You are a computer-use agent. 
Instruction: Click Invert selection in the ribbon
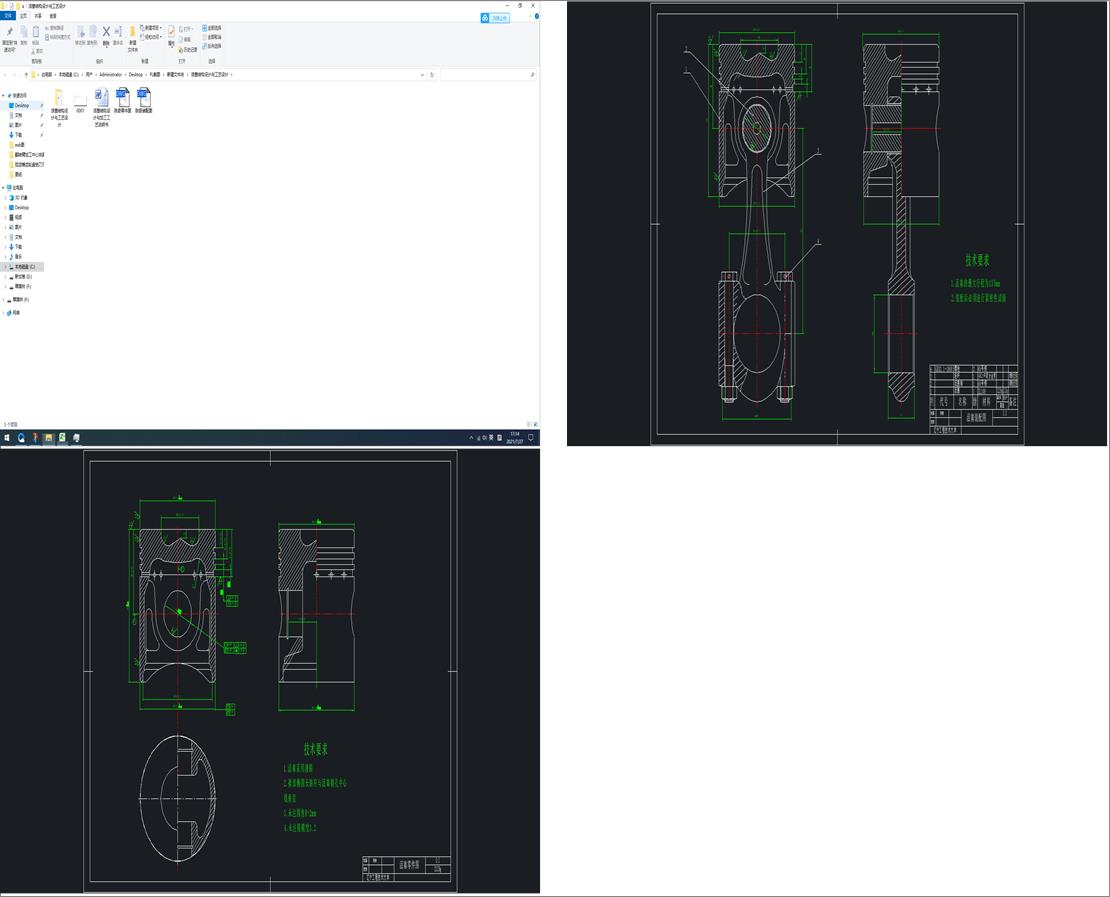[x=212, y=46]
